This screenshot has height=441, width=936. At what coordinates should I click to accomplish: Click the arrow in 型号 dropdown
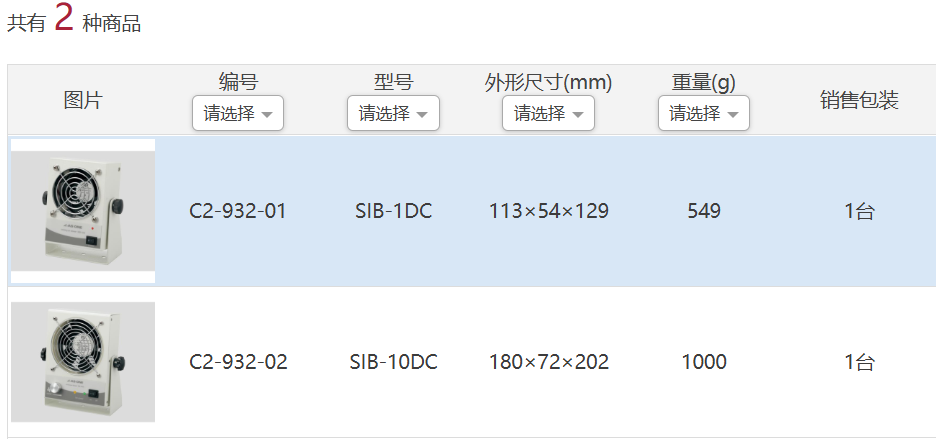click(x=422, y=114)
